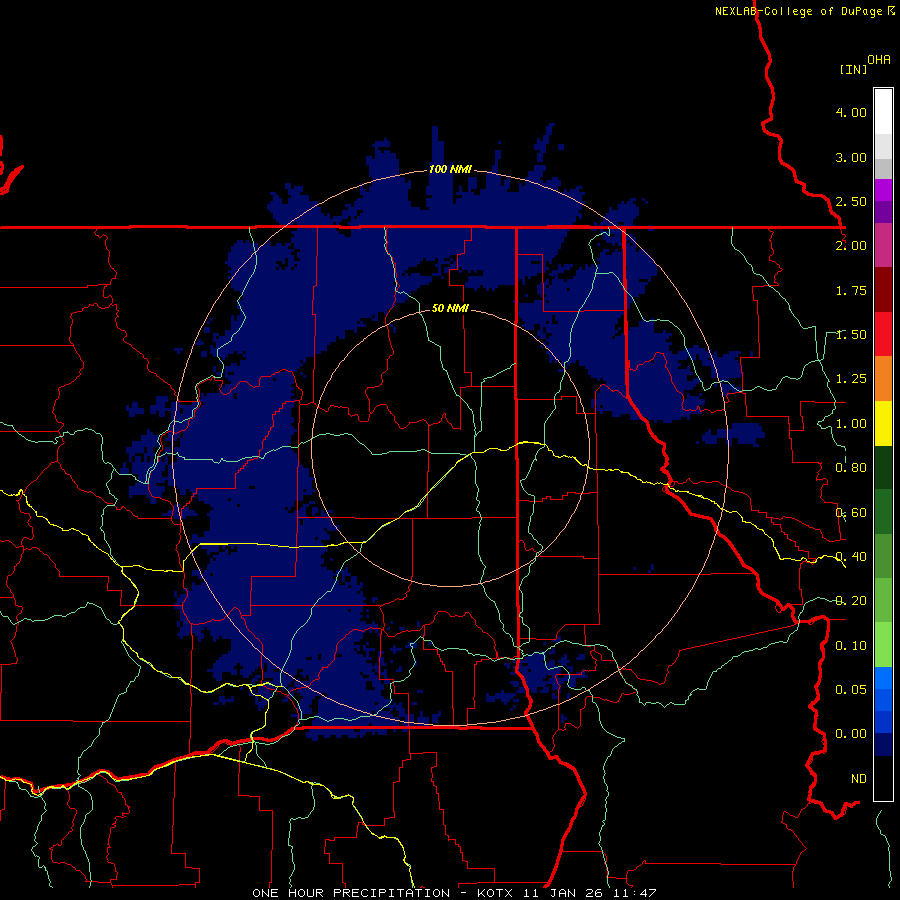Screen dimensions: 900x900
Task: Select the 0.60 legend value
Action: coord(851,513)
